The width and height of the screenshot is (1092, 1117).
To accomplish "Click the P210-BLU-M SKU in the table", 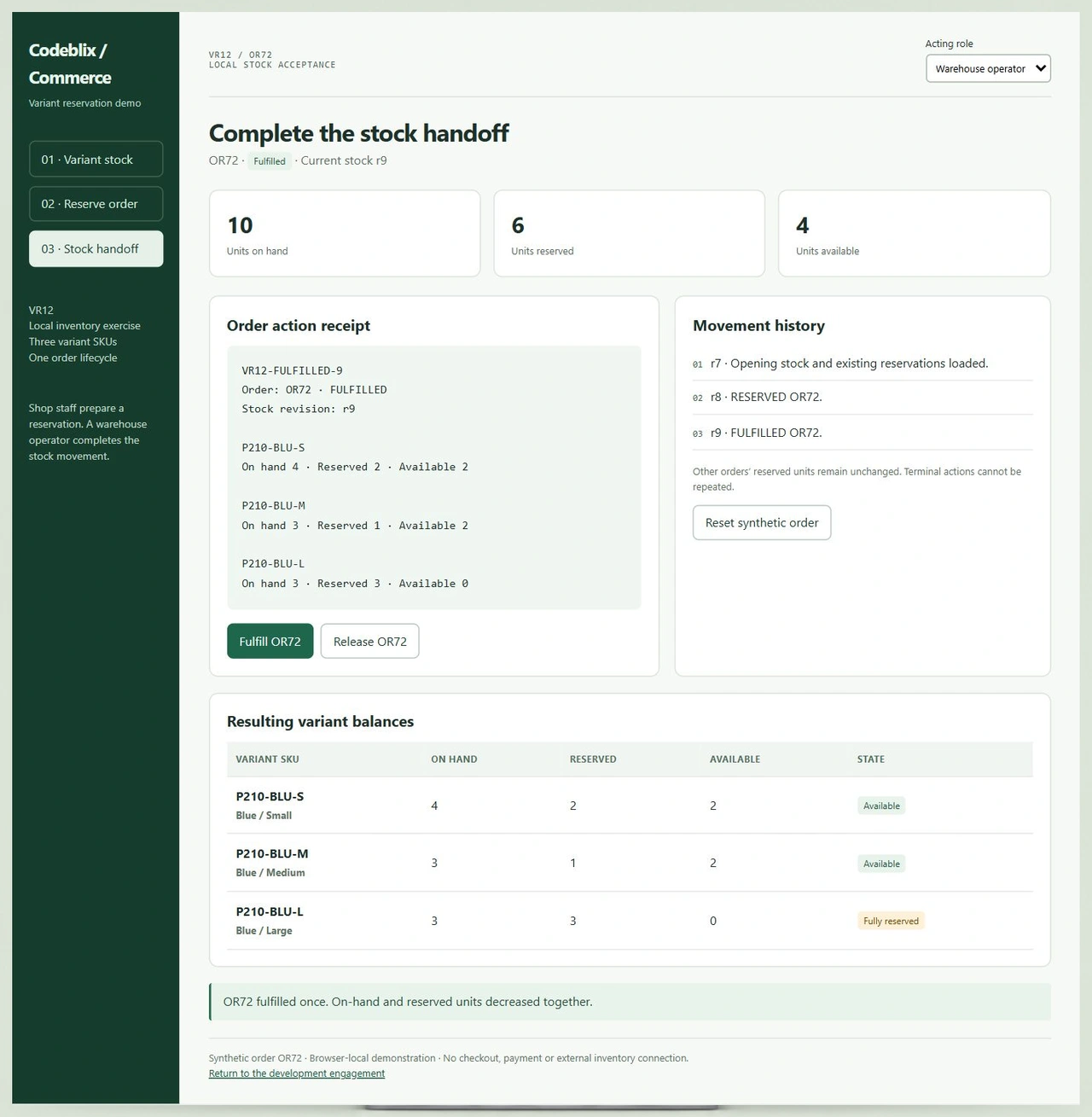I will [x=272, y=854].
